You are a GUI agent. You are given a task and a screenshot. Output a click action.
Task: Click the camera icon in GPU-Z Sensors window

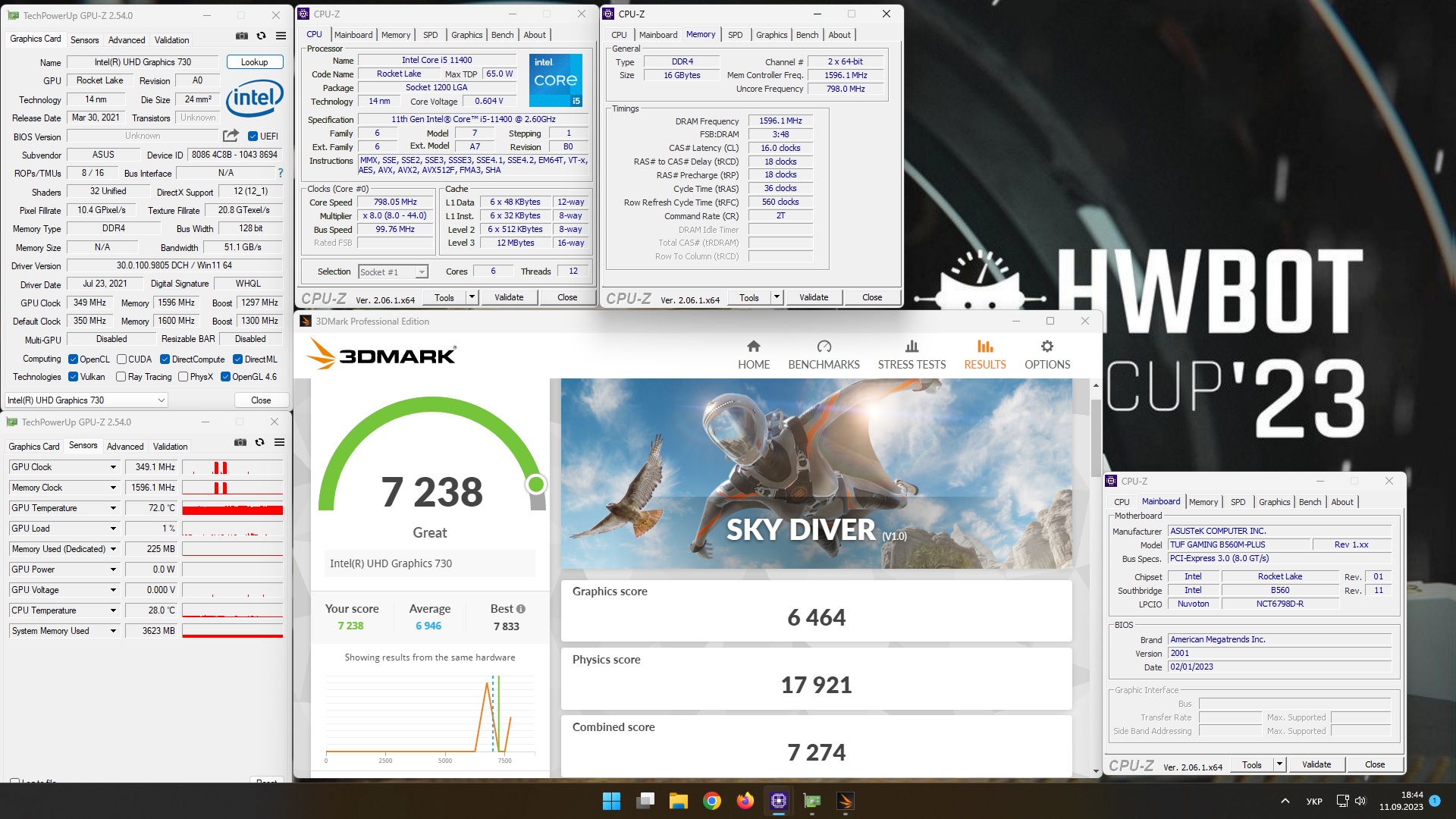(x=240, y=442)
